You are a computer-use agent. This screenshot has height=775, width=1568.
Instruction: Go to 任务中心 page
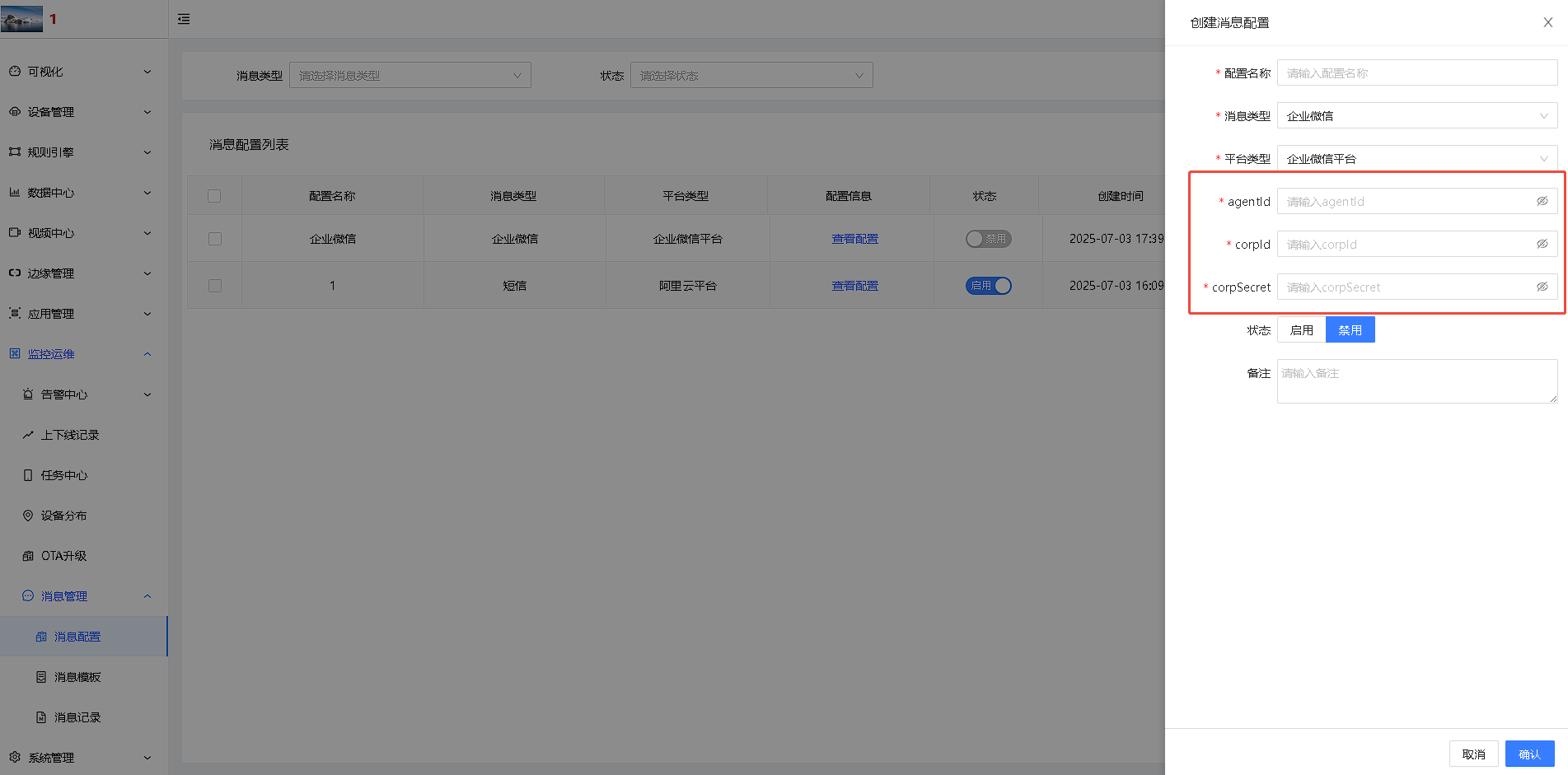(63, 475)
